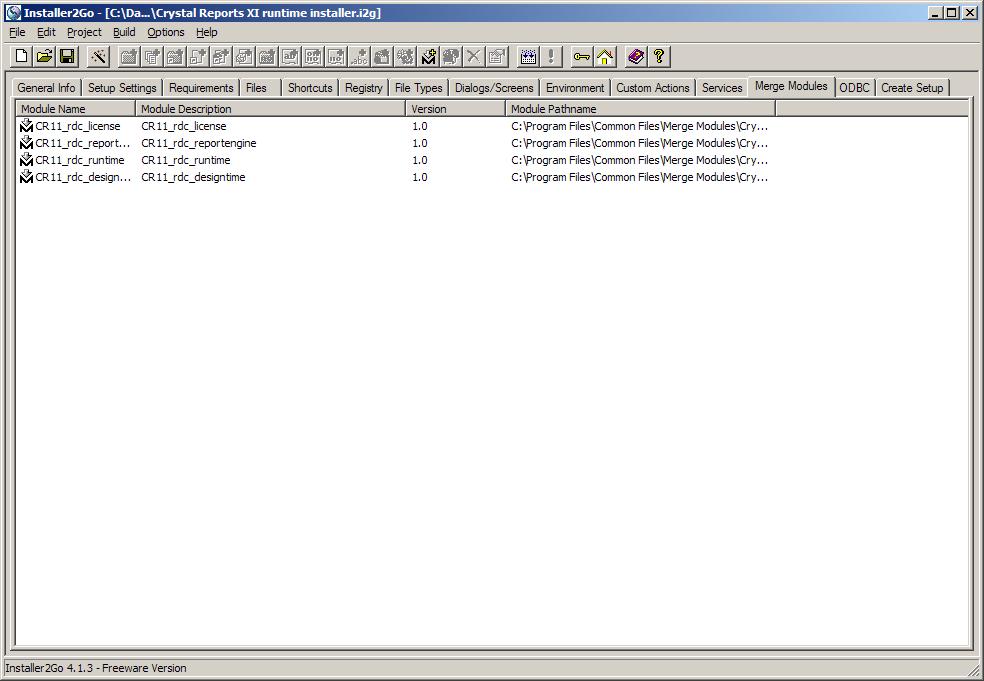Switch to the Environment tab
The height and width of the screenshot is (681, 984).
pyautogui.click(x=575, y=88)
